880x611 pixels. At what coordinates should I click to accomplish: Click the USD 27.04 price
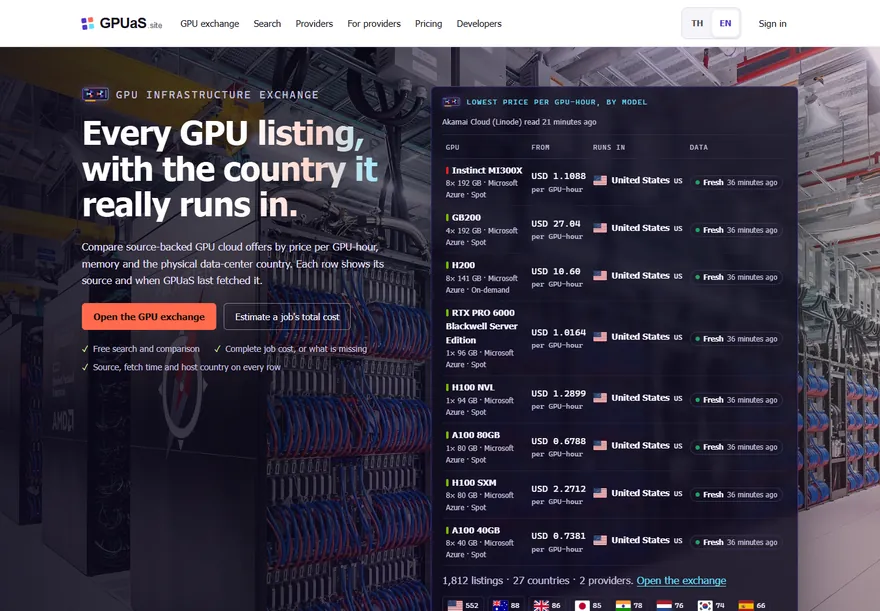pos(556,223)
